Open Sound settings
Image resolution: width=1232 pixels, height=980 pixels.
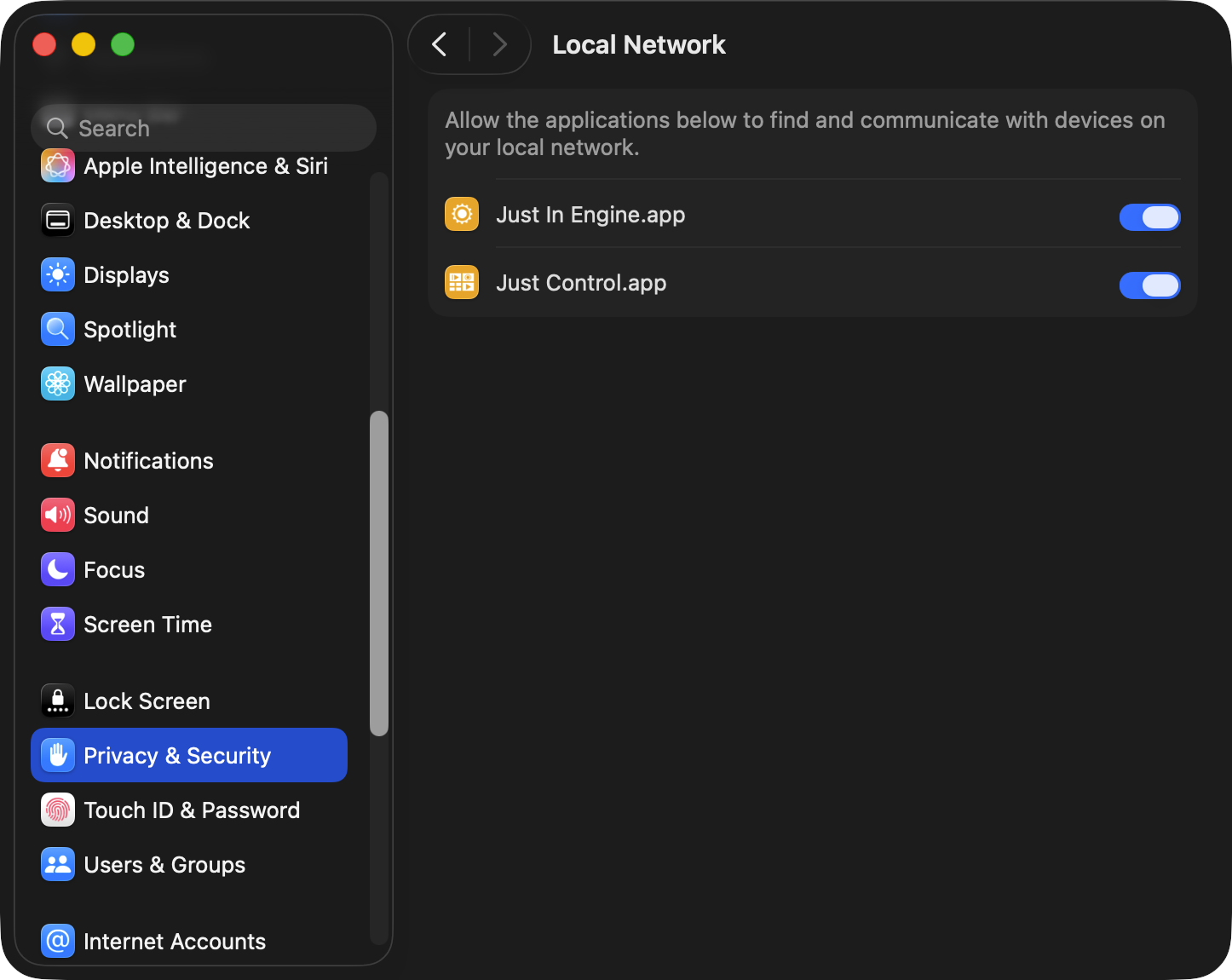[189, 516]
